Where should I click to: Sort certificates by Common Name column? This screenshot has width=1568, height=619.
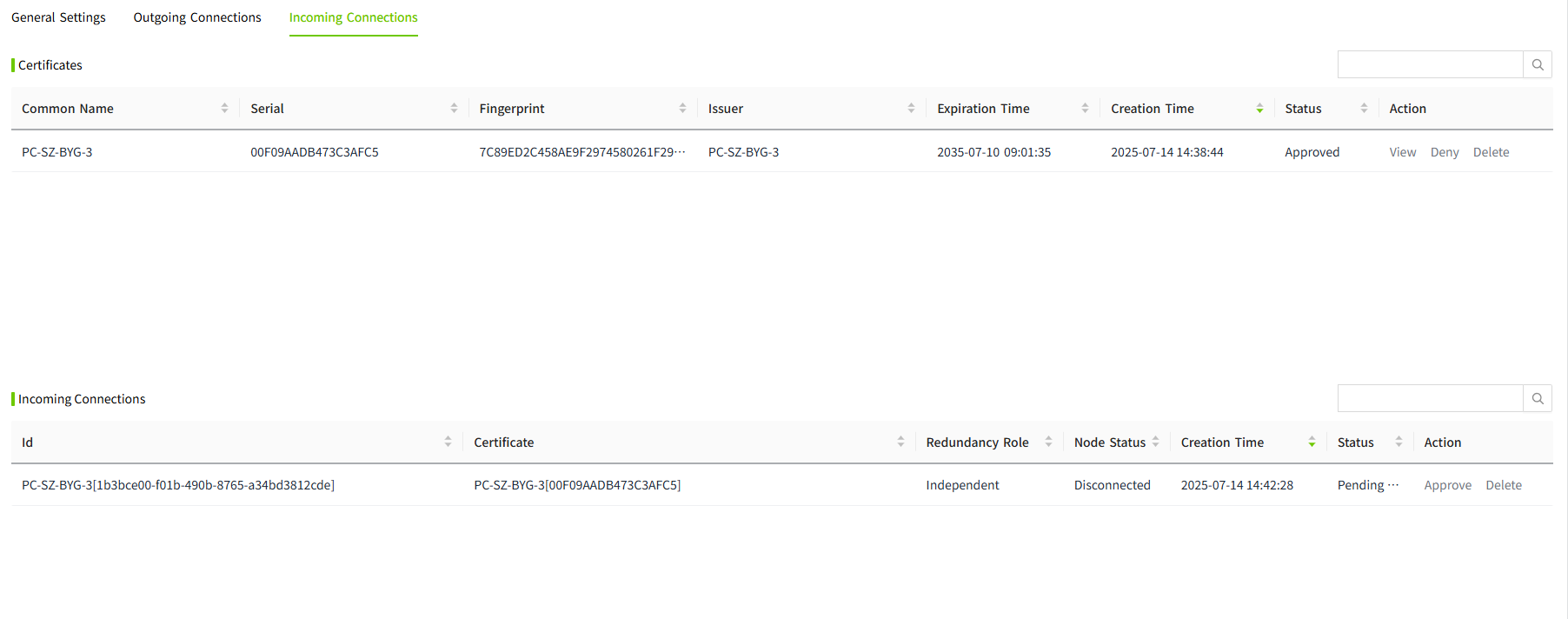224,109
